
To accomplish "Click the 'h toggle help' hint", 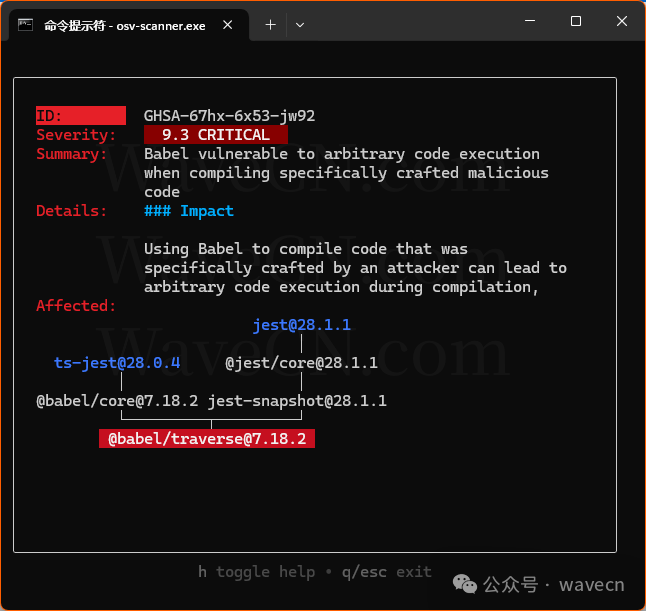I will (256, 572).
